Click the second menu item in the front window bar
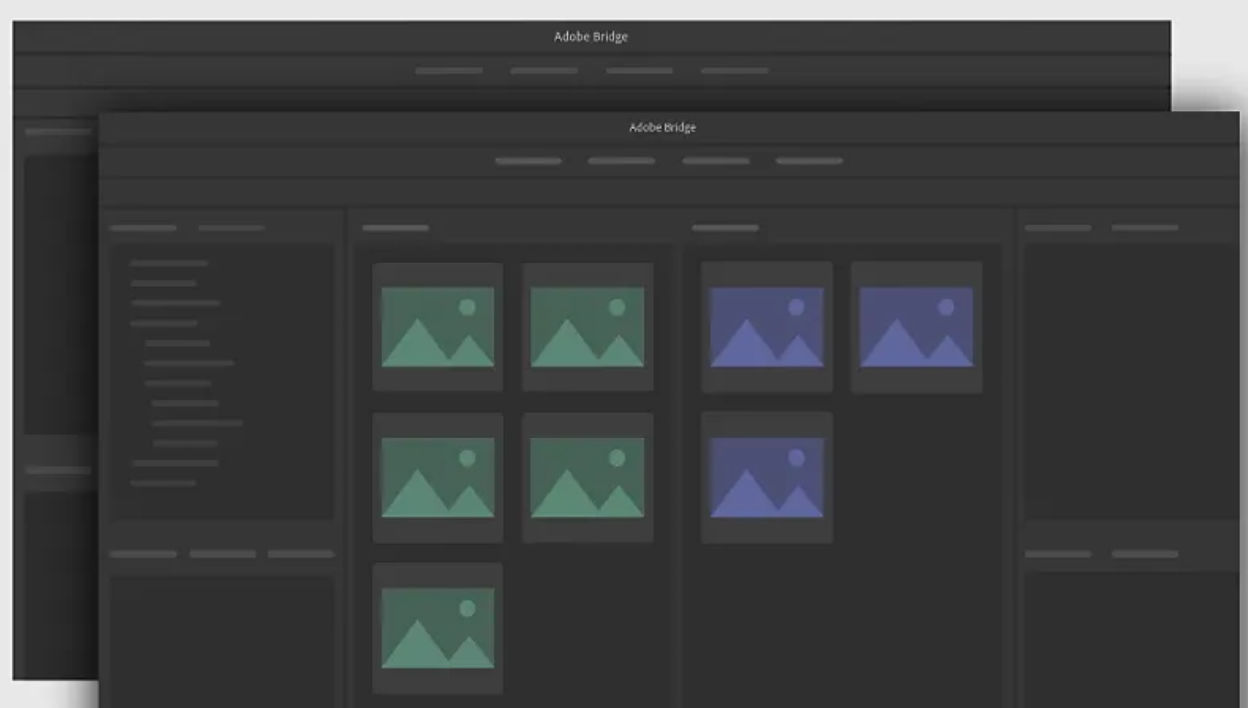This screenshot has width=1248, height=708. point(621,161)
